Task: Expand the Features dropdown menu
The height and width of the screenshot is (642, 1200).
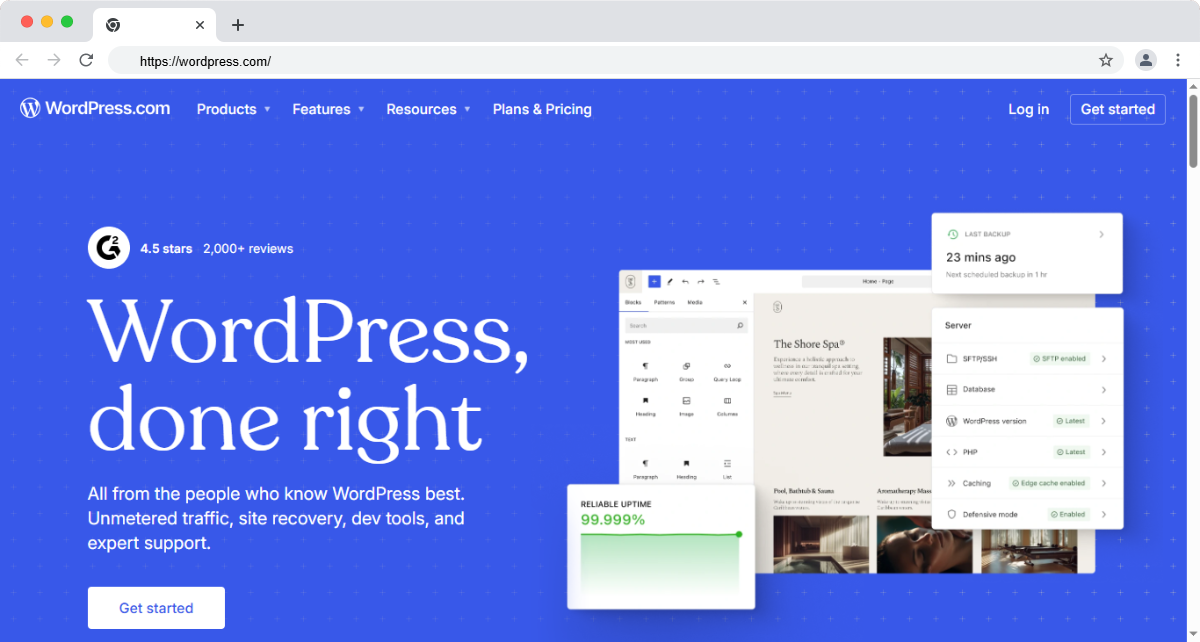Action: pos(328,109)
